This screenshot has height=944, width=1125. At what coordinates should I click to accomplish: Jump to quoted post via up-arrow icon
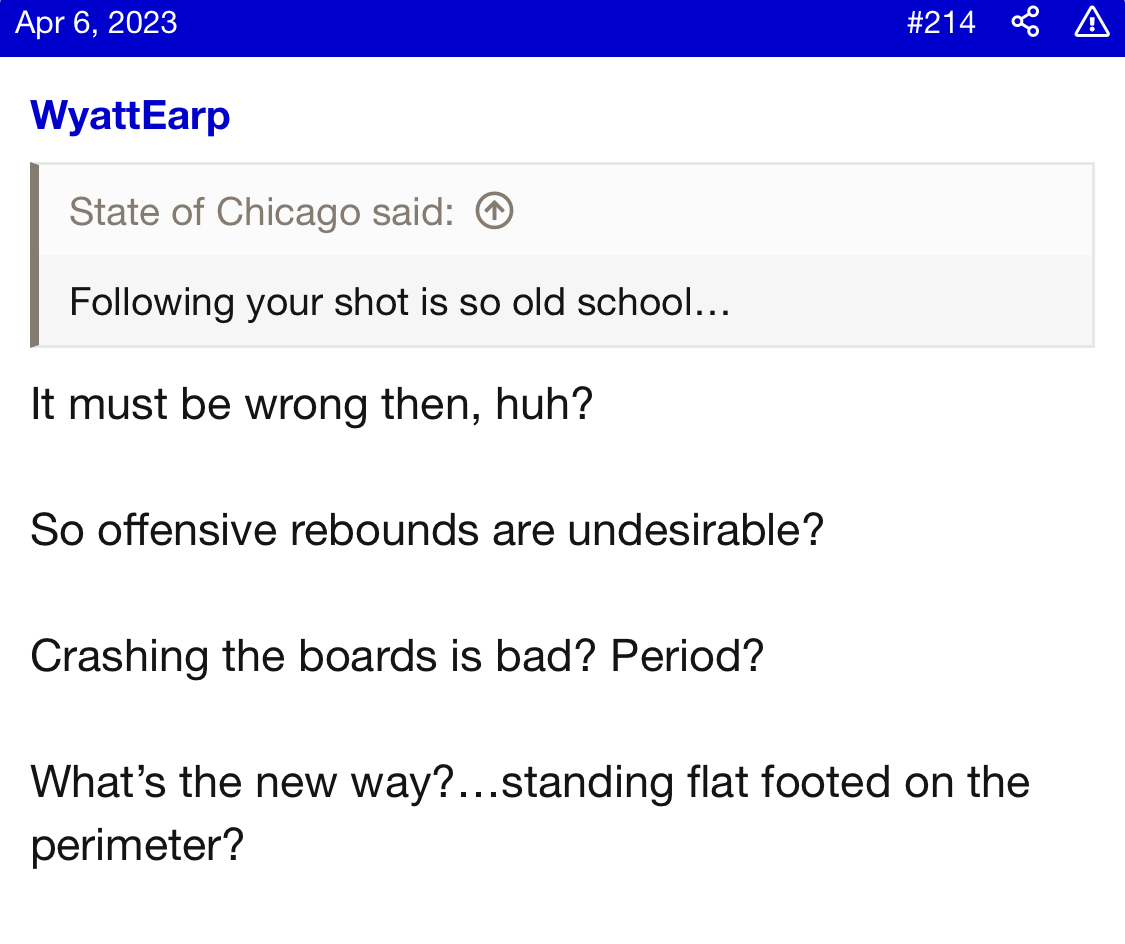click(494, 211)
